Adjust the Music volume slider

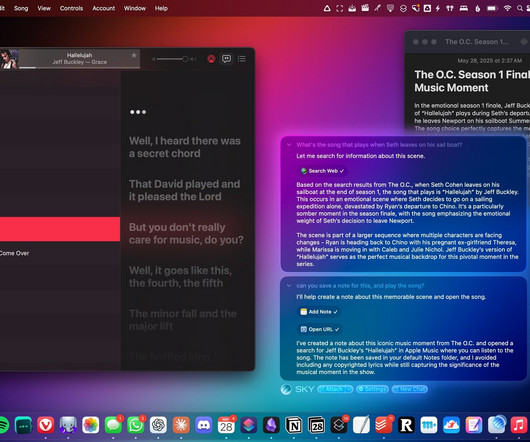(x=172, y=59)
